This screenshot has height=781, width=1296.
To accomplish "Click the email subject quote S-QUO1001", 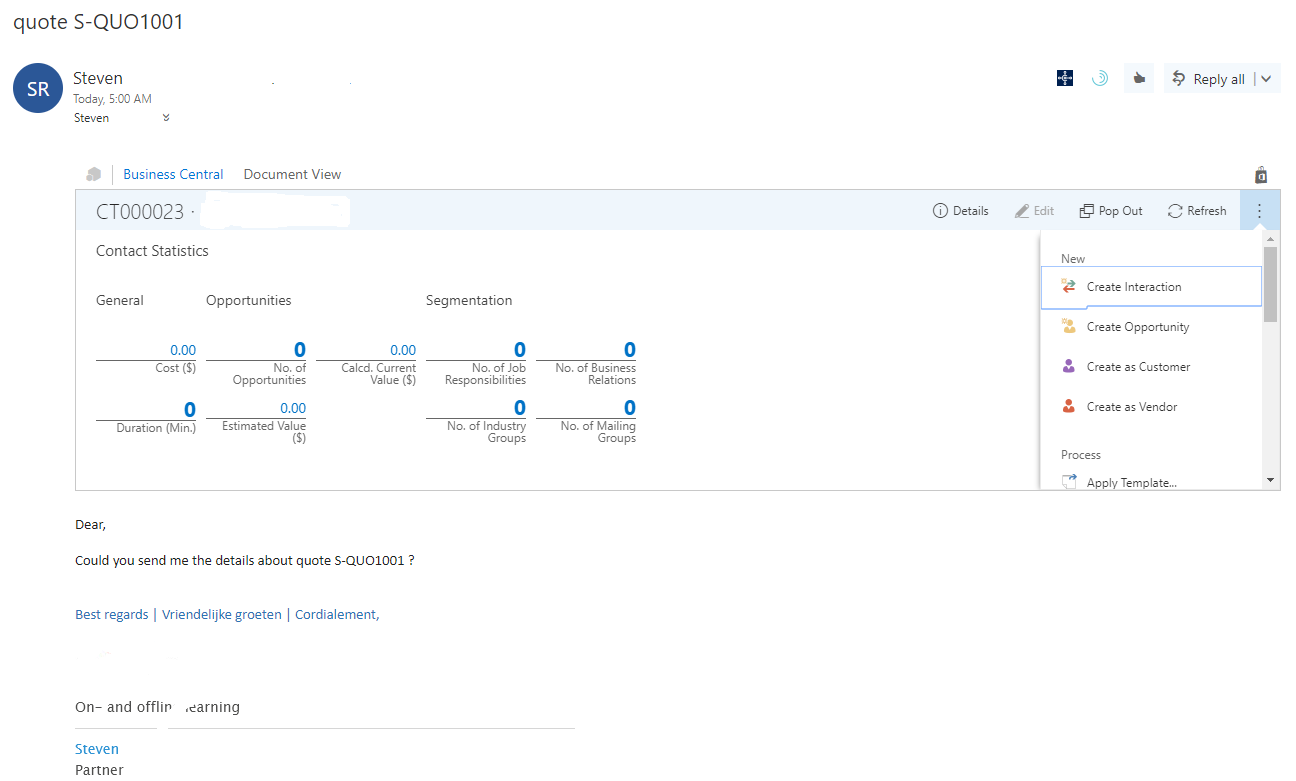I will coord(98,22).
